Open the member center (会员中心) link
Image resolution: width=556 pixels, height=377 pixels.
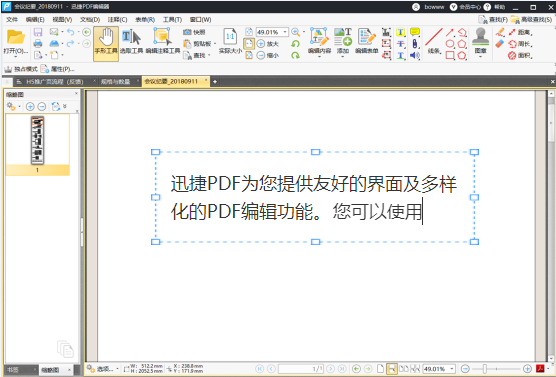pos(466,7)
